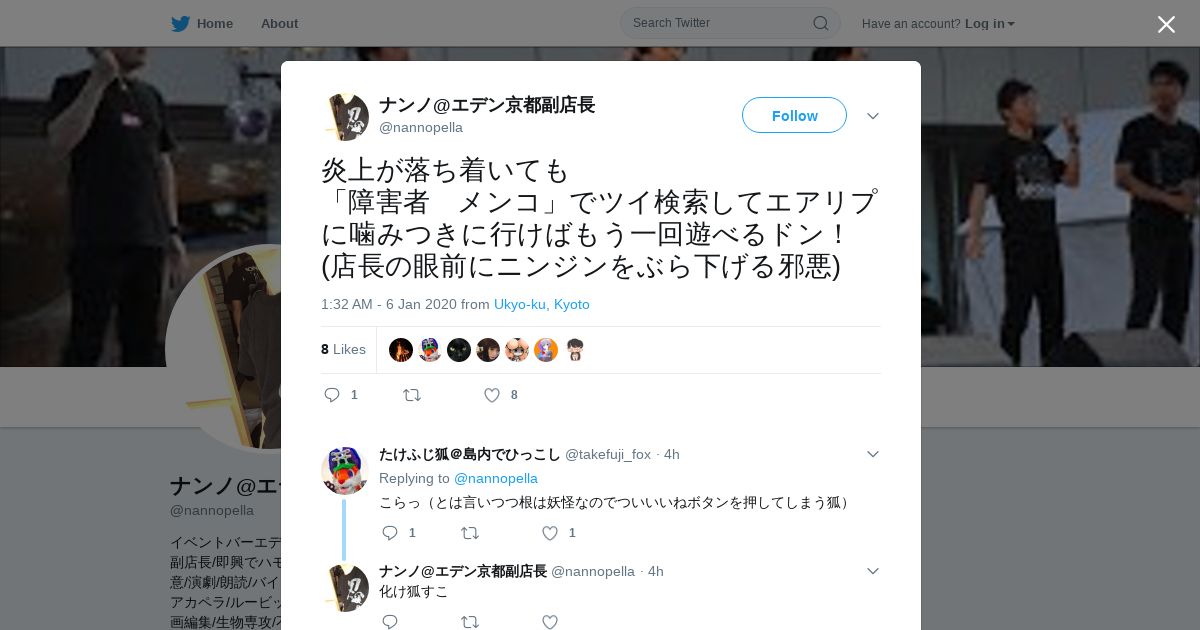
Task: Click the search magnifier icon
Action: point(820,23)
